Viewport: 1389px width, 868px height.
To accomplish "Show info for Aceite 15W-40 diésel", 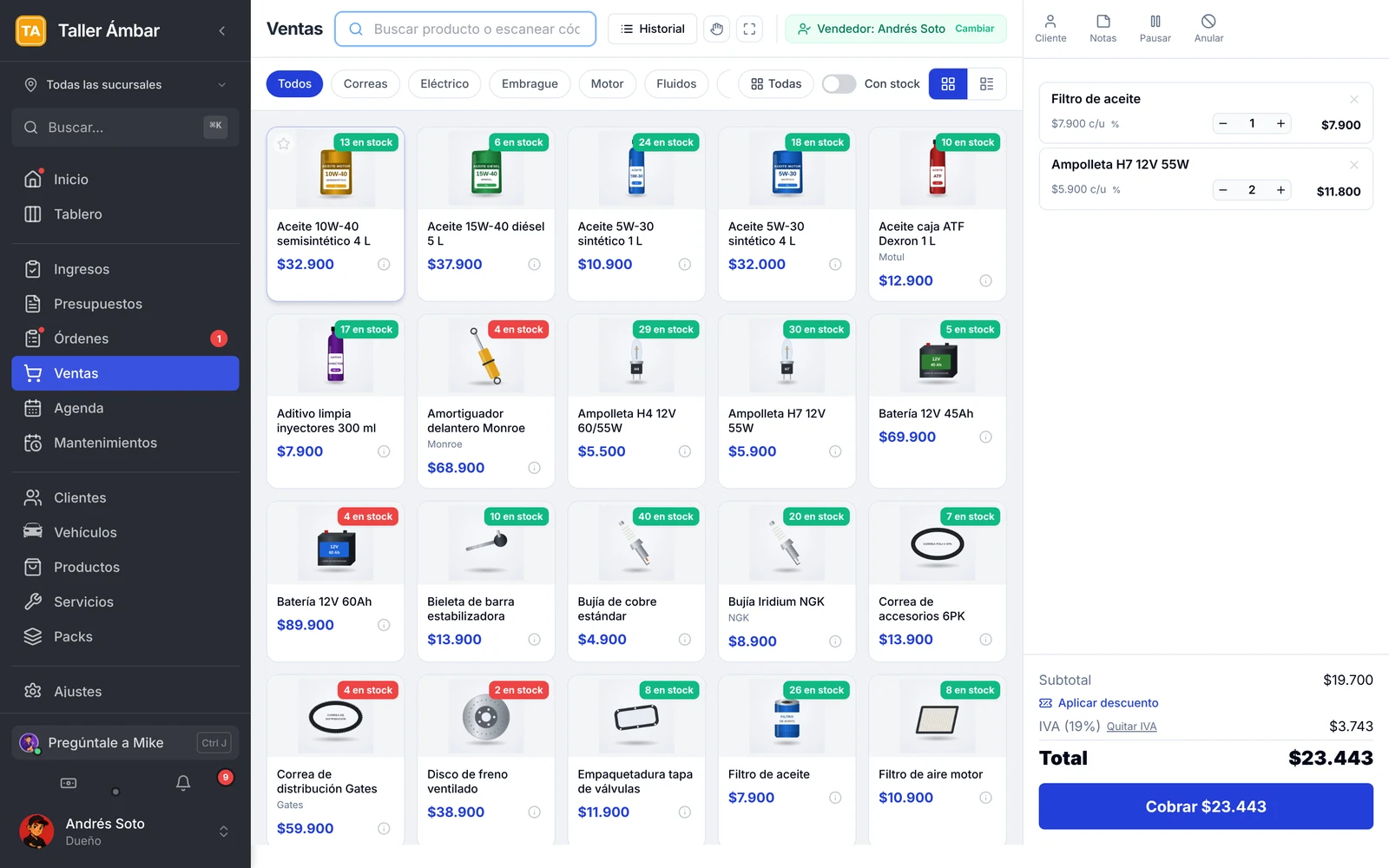I will tap(534, 264).
